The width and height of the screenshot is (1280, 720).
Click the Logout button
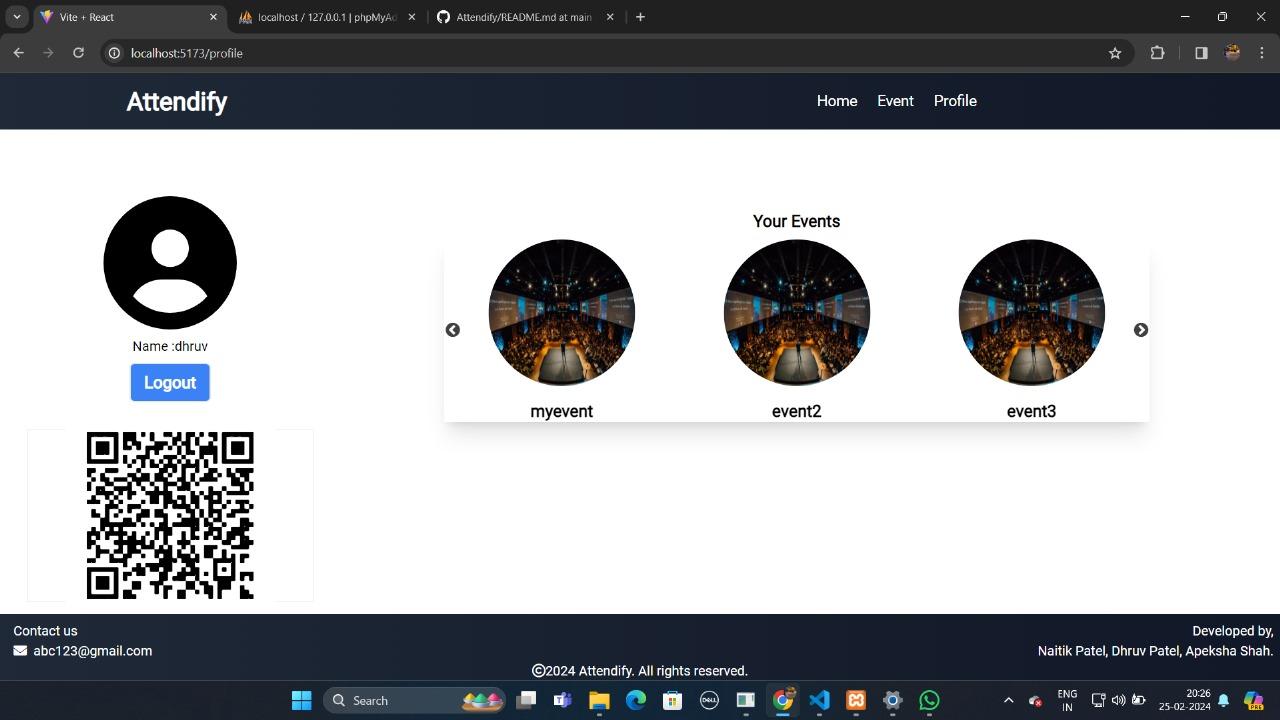pos(170,382)
